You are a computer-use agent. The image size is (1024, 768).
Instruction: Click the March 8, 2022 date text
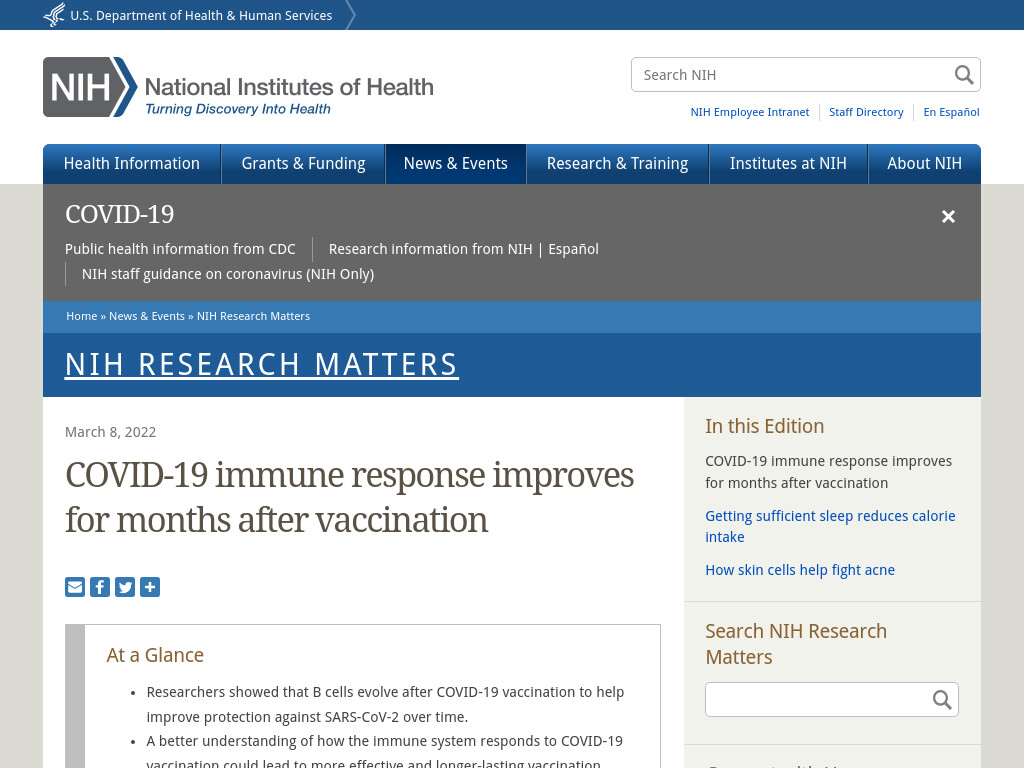click(110, 432)
